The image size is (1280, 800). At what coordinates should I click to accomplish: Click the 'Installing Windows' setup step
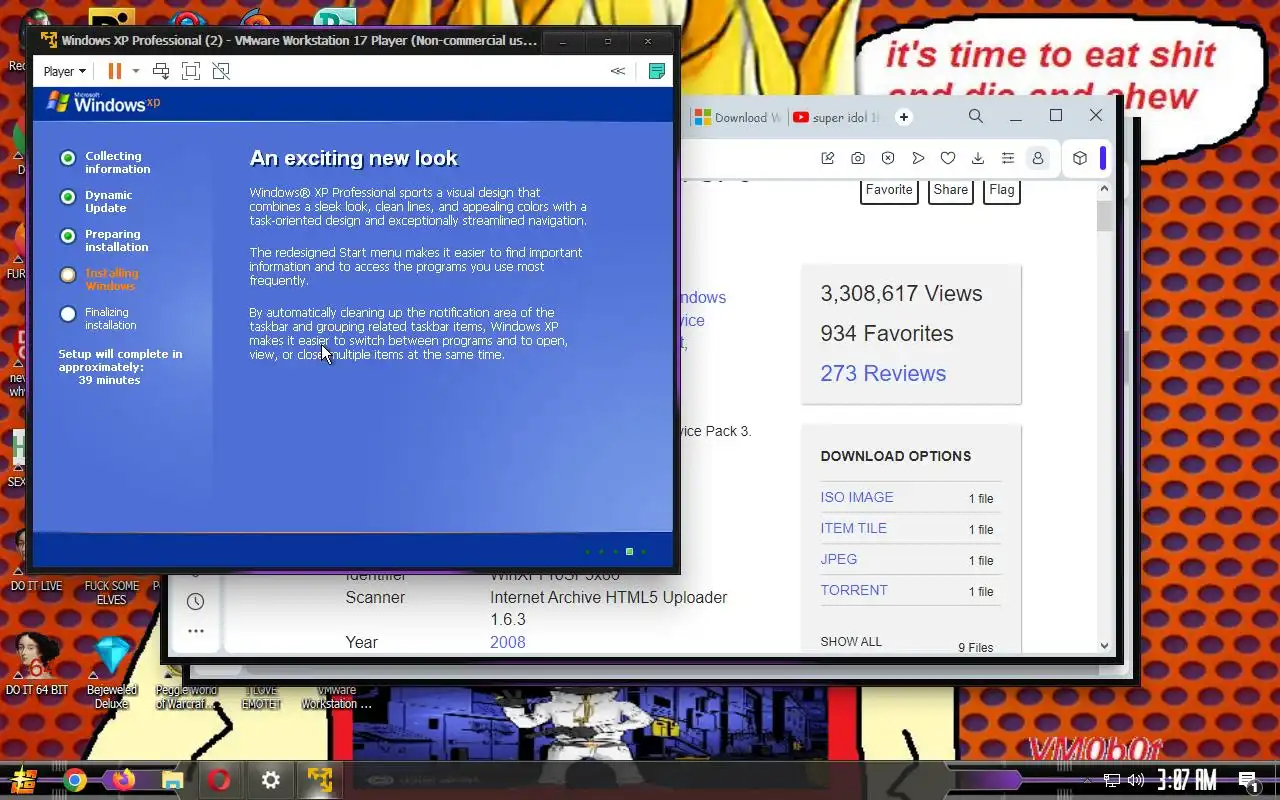tap(111, 279)
